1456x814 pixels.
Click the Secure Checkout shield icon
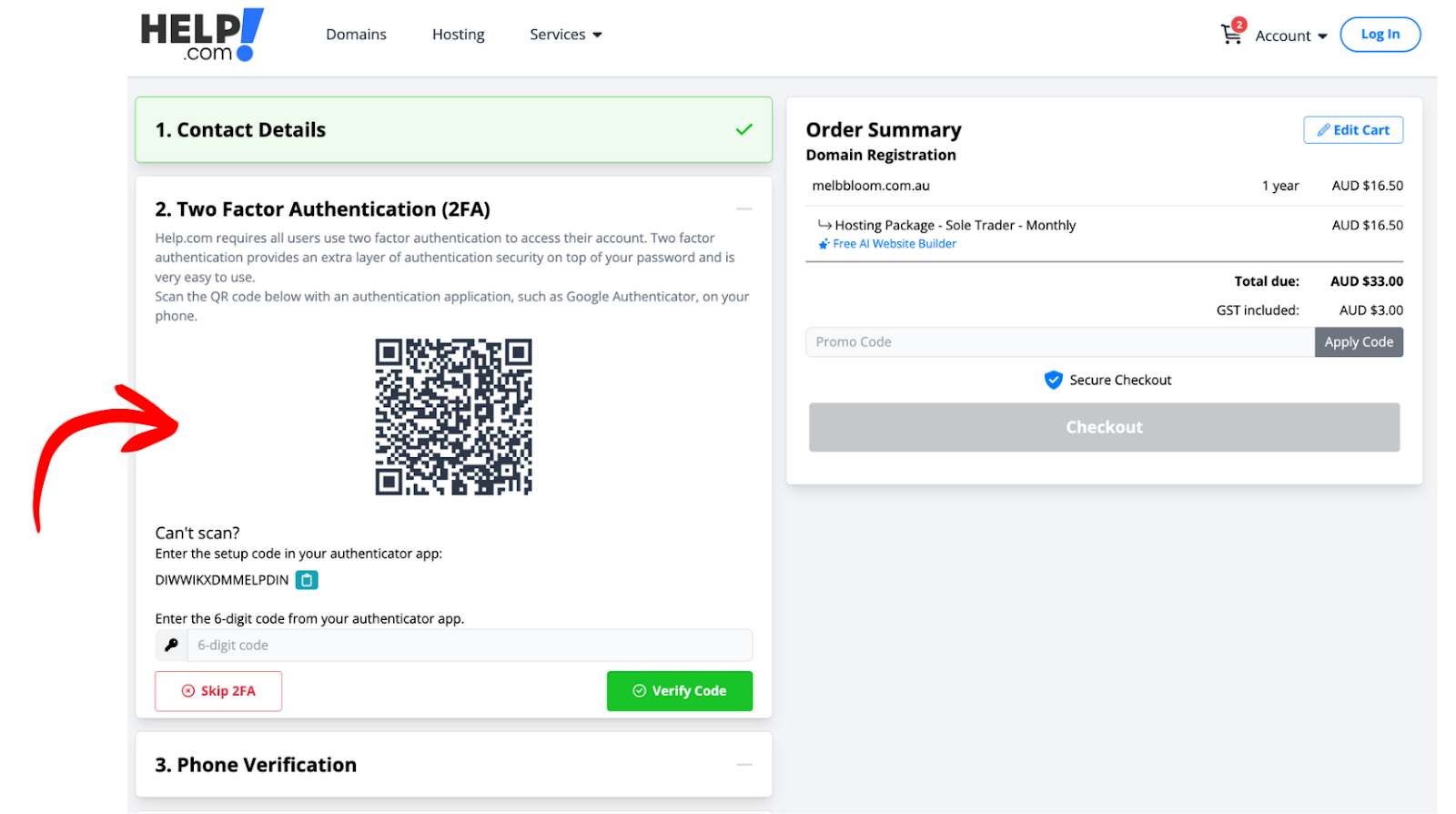tap(1053, 380)
